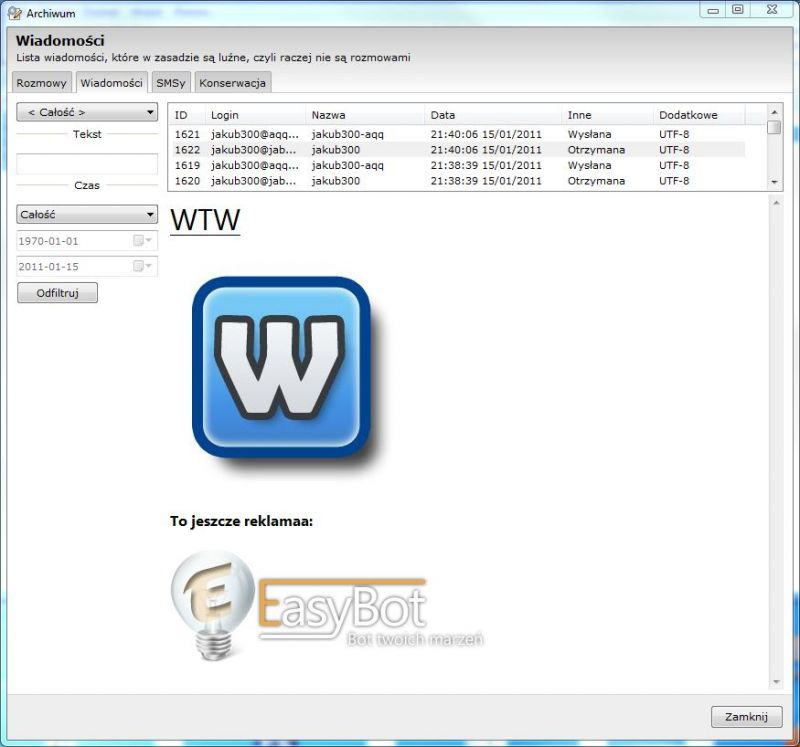This screenshot has height=747, width=800.
Task: Sort messages by the Login column header
Action: pos(255,115)
